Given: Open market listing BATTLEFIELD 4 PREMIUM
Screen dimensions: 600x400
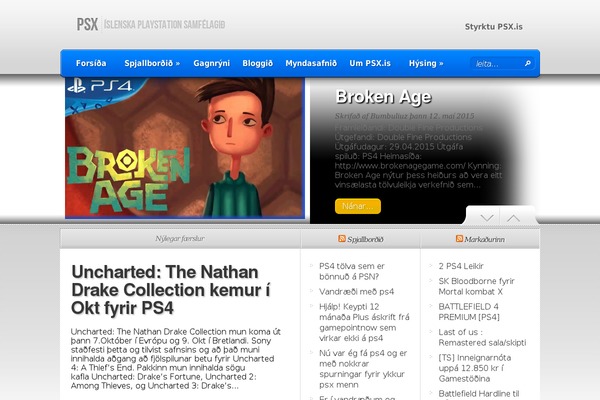Looking at the screenshot, I should pyautogui.click(x=469, y=312).
